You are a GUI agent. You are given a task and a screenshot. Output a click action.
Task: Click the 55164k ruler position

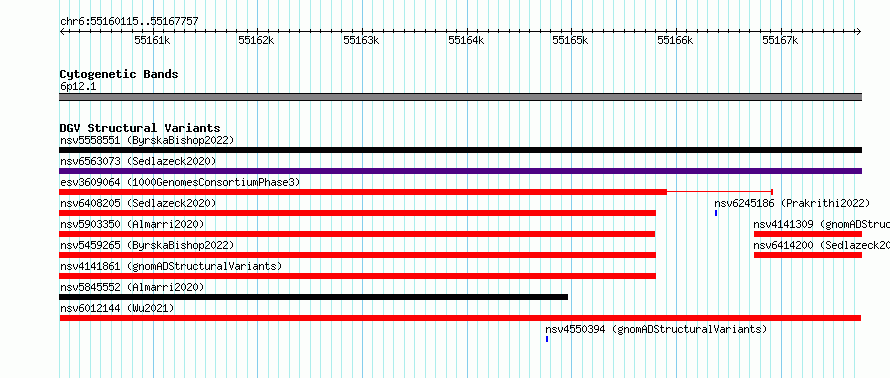click(467, 40)
